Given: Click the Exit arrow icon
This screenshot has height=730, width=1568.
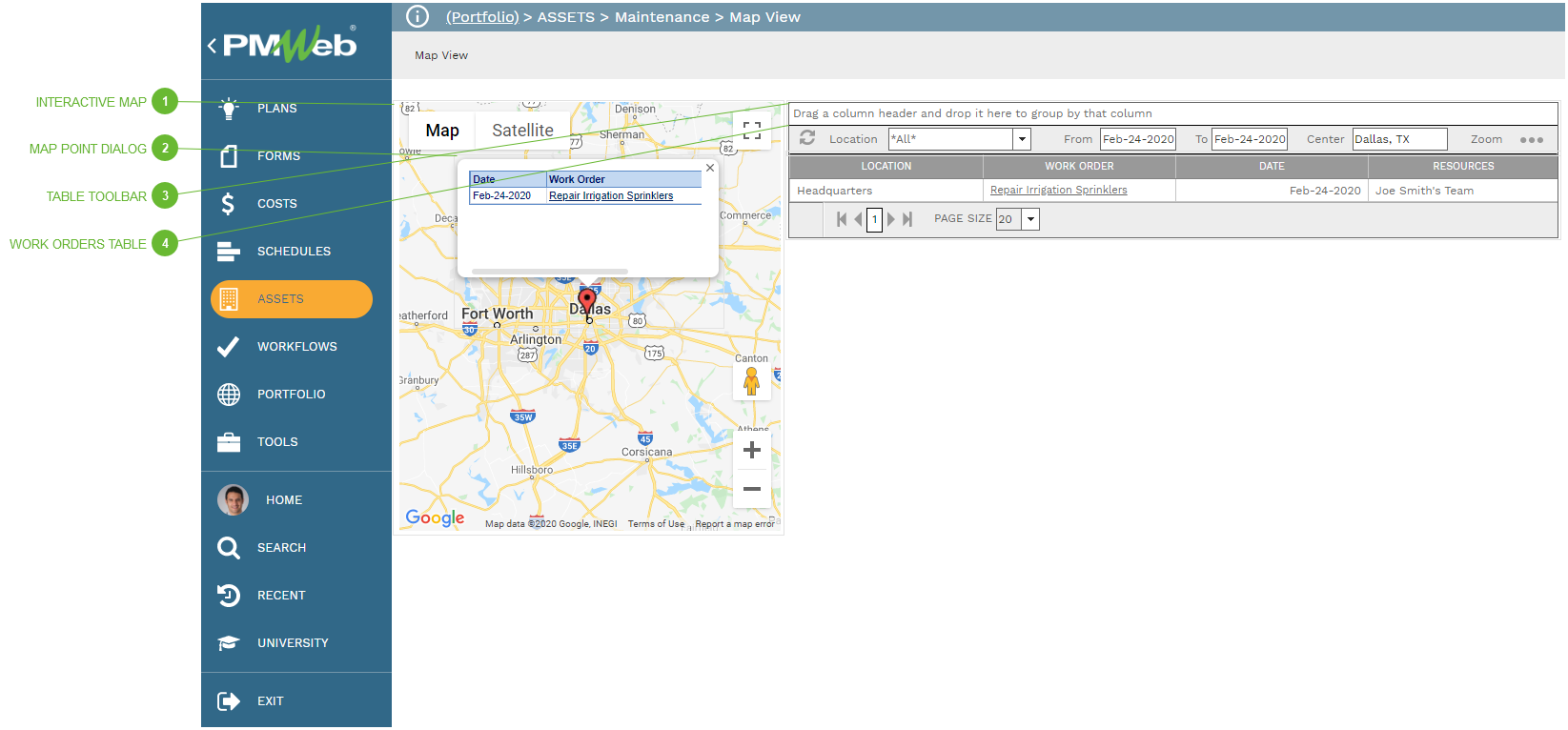Looking at the screenshot, I should click(228, 700).
